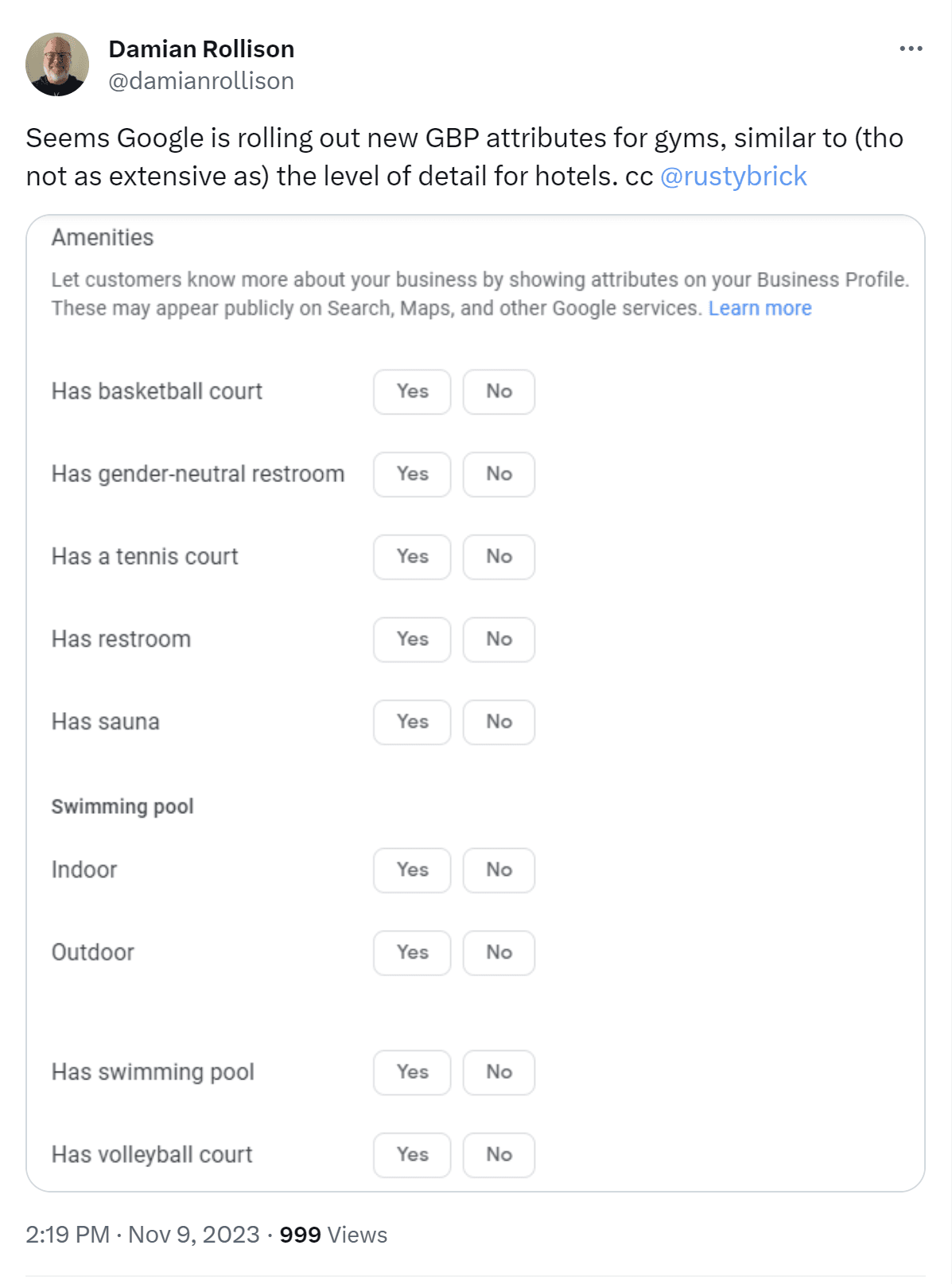Pick Yes for Indoor swimming pool
This screenshot has height=1284, width=952.
[412, 870]
